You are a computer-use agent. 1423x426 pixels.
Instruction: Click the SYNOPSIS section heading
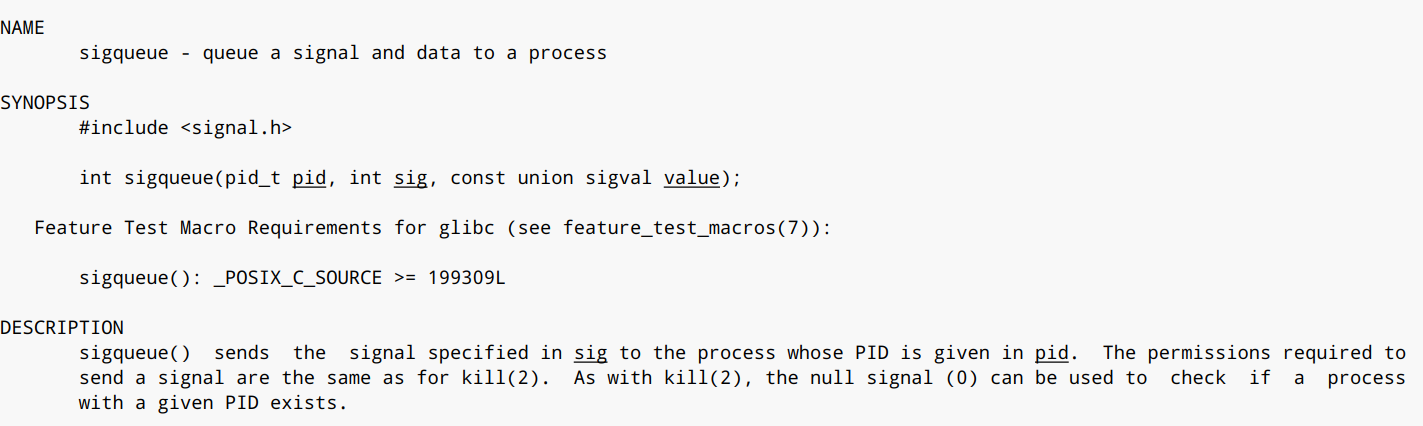click(44, 103)
